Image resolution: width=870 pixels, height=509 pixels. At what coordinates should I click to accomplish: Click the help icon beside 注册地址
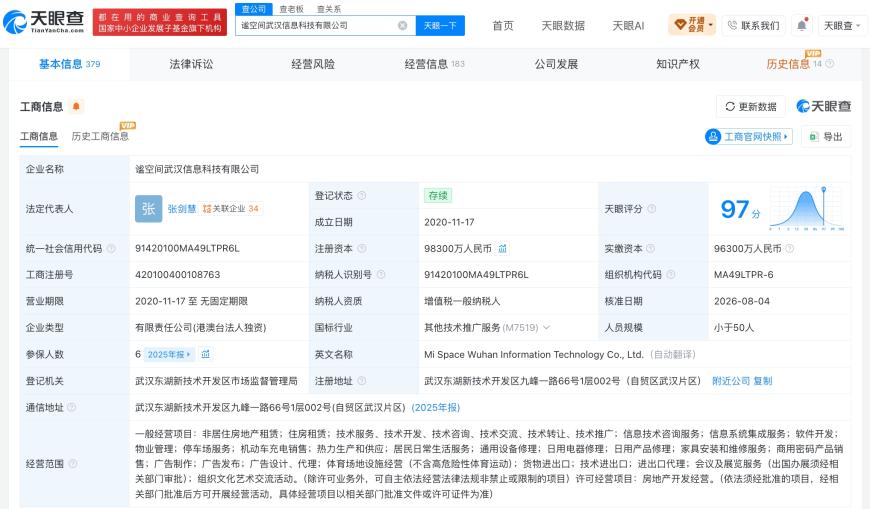point(362,381)
